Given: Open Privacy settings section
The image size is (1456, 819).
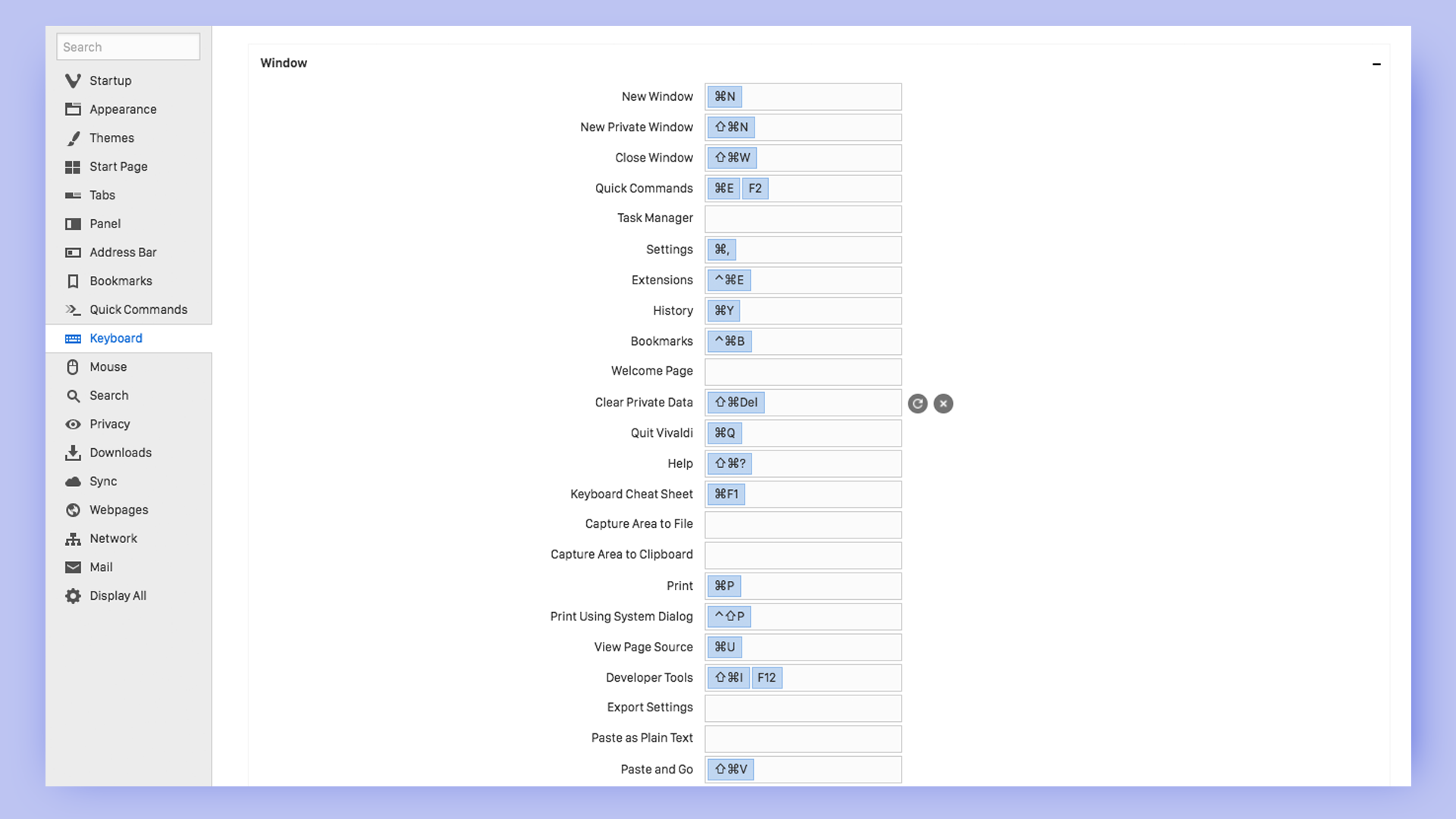Looking at the screenshot, I should [110, 423].
